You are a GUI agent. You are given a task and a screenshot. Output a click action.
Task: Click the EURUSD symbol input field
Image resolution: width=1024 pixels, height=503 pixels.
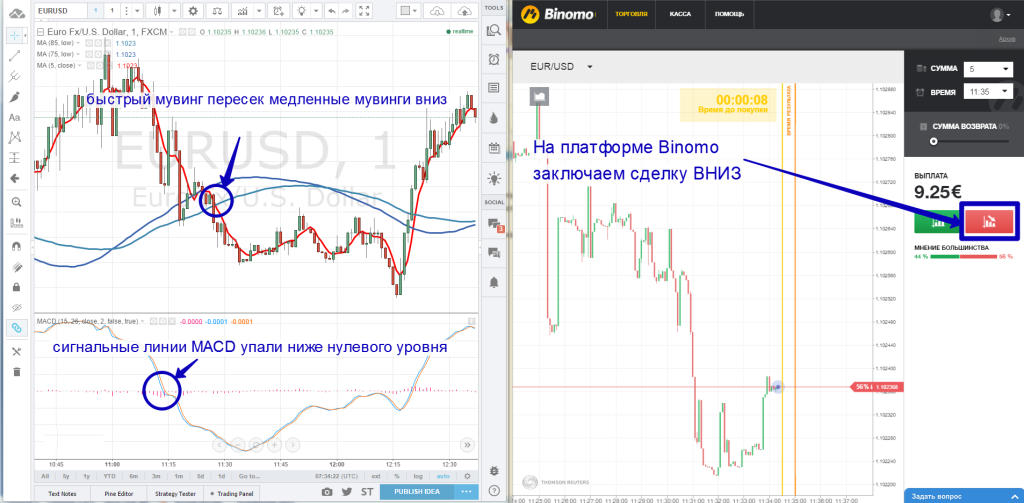point(59,10)
